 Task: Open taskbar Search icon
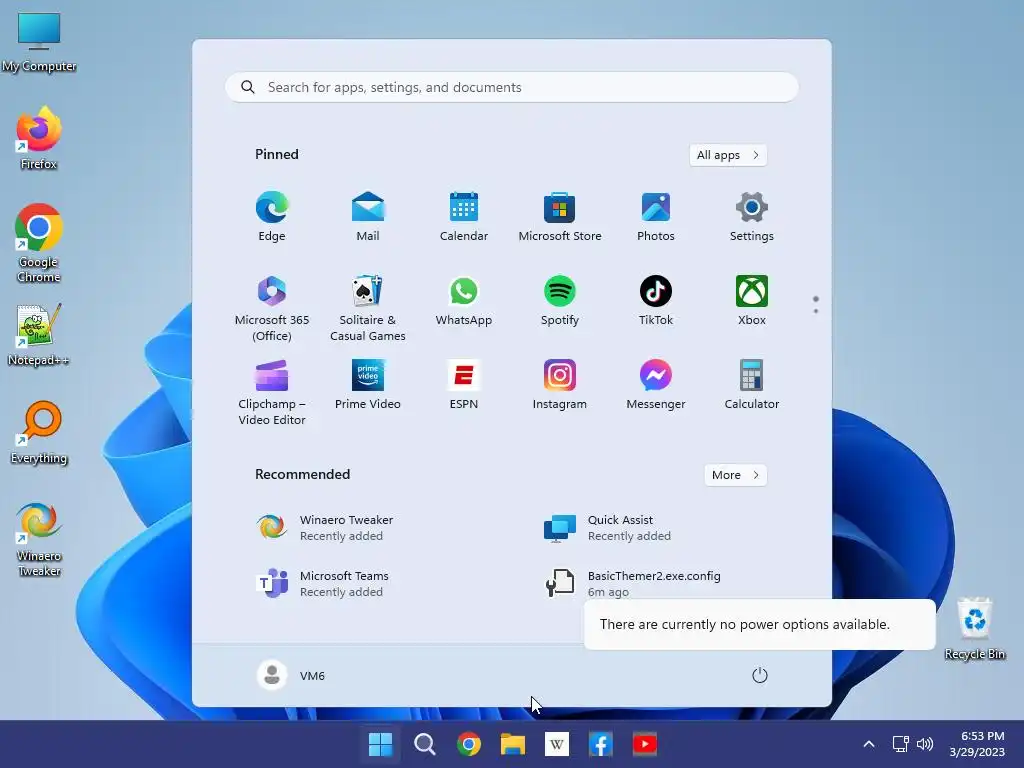[424, 744]
